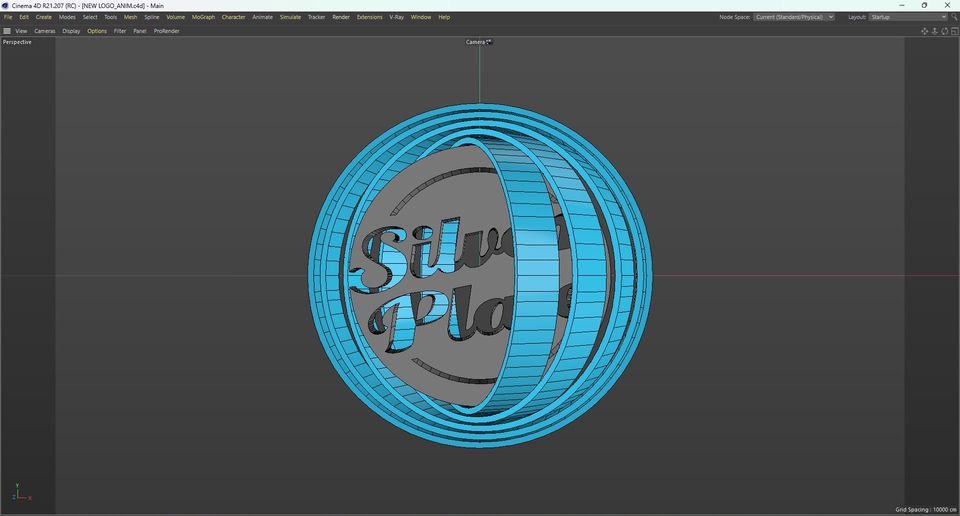Viewport: 960px width, 516px height.
Task: Open the Edit menu
Action: coord(24,17)
